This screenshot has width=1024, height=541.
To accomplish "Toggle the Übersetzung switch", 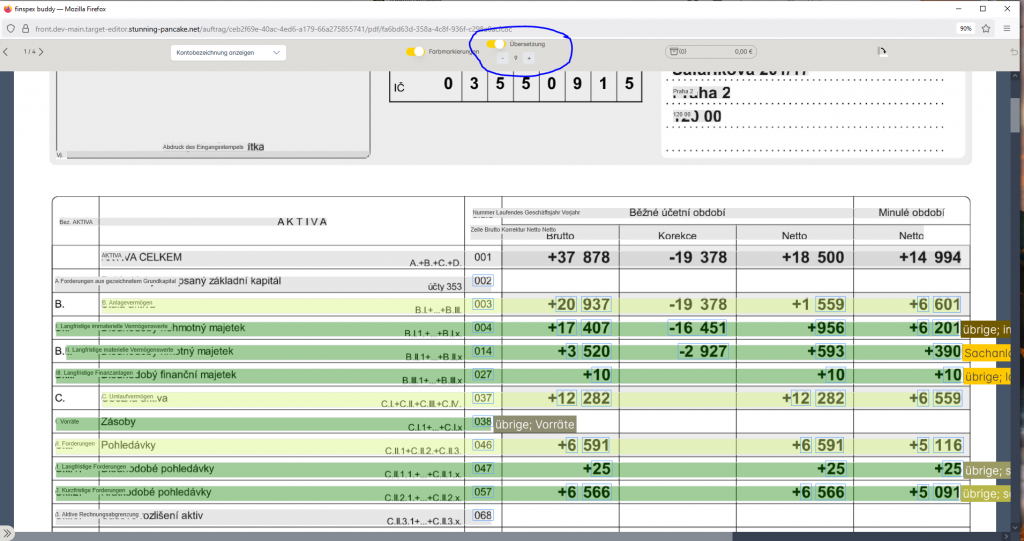I will tap(496, 44).
